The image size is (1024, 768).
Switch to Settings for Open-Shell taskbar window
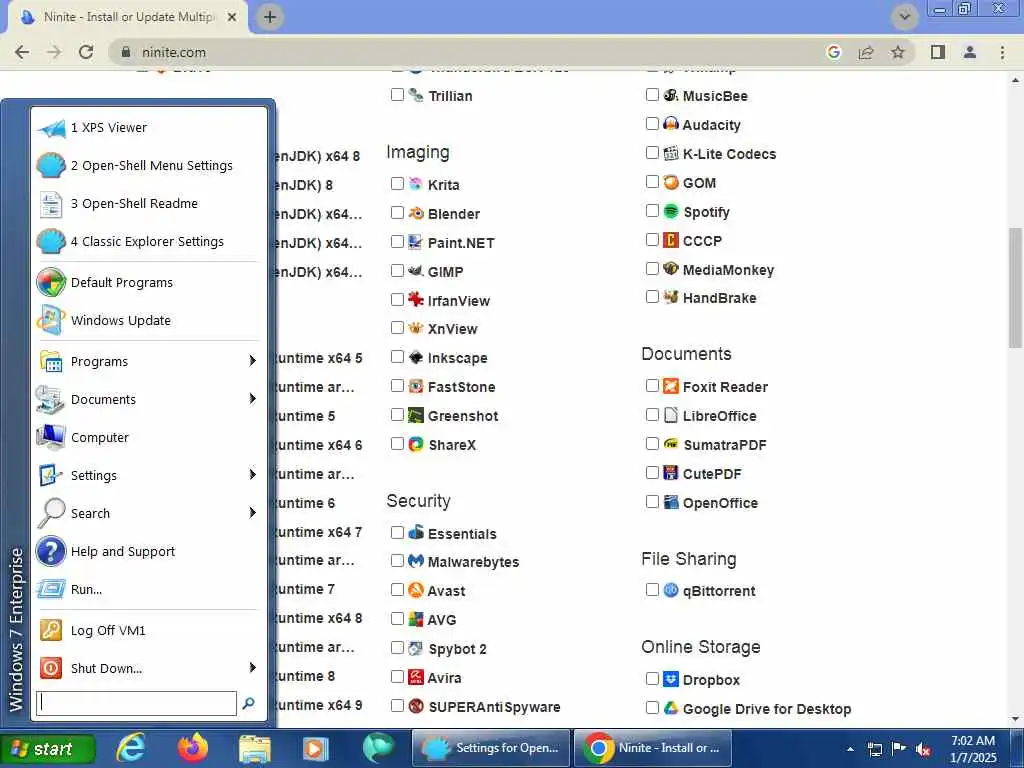(490, 748)
